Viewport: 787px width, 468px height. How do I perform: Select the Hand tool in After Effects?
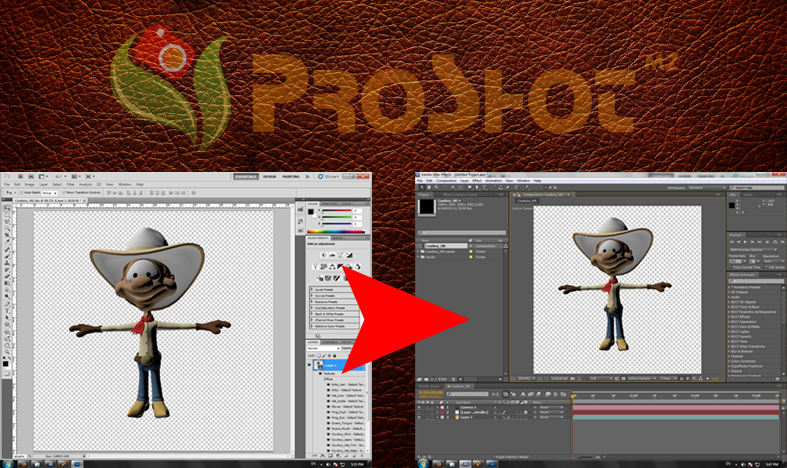430,187
